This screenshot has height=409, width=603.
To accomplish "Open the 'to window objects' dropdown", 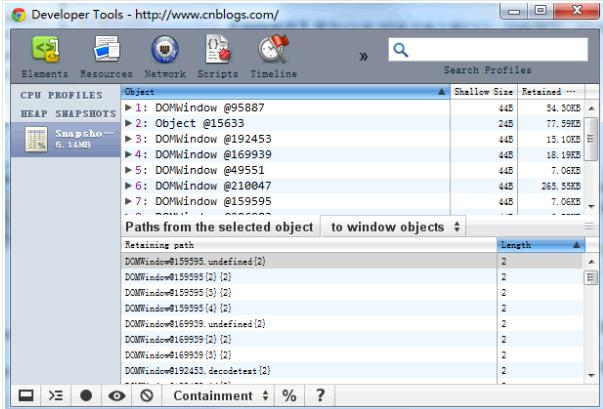I will (396, 227).
